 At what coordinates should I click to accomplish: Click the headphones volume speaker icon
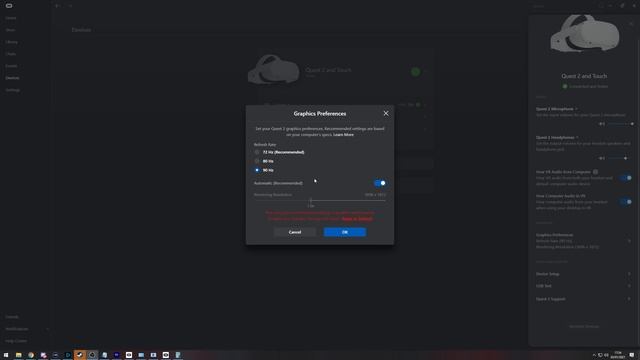tap(602, 158)
